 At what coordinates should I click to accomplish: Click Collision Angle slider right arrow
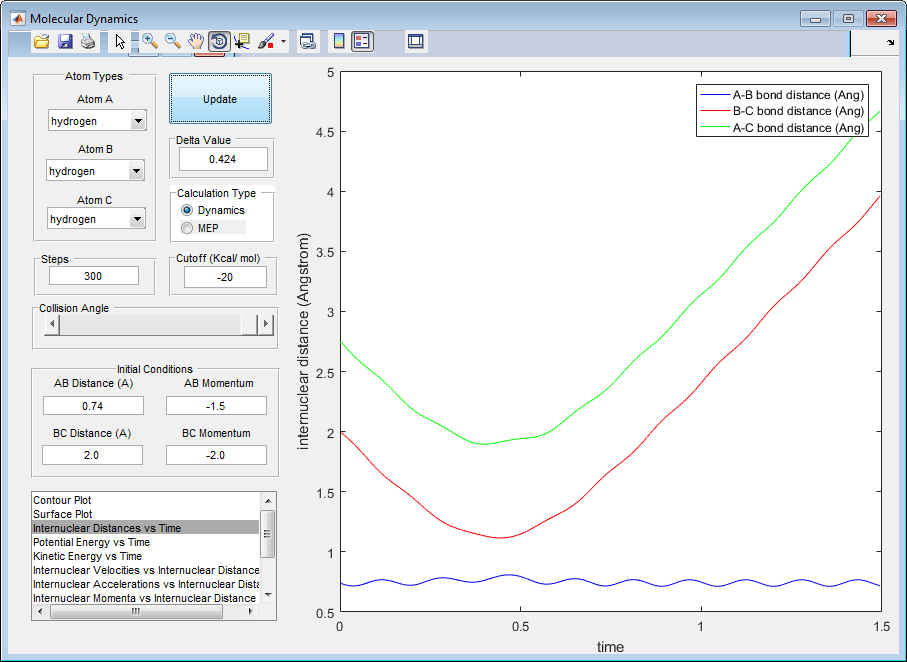click(265, 324)
